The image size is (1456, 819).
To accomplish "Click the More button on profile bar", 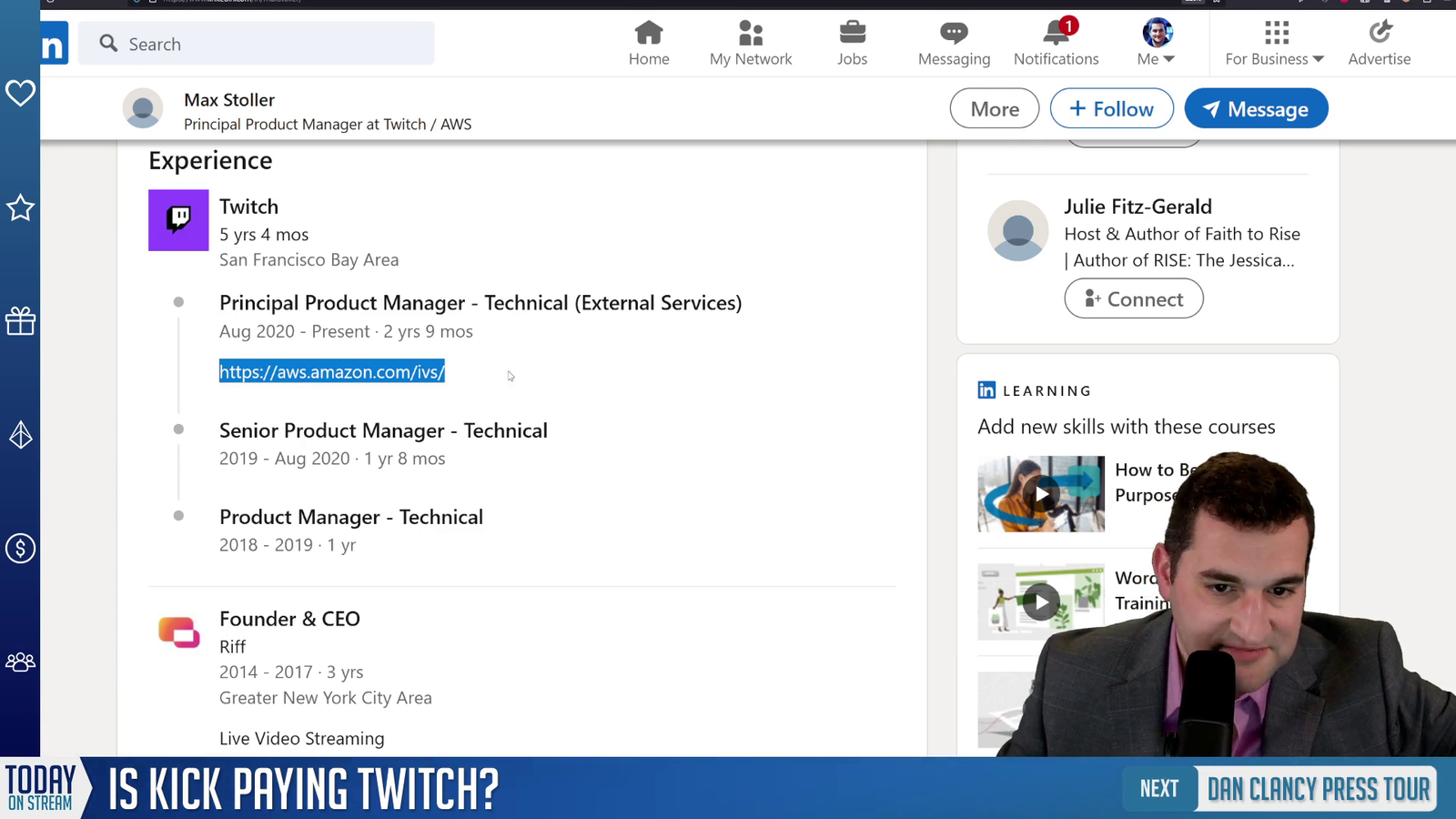I will (x=995, y=108).
